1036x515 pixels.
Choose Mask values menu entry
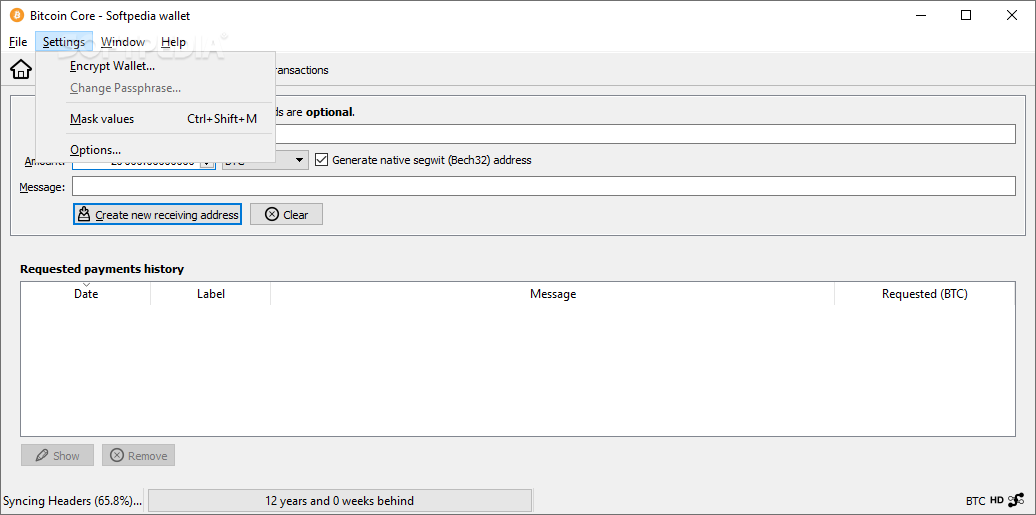tap(155, 119)
